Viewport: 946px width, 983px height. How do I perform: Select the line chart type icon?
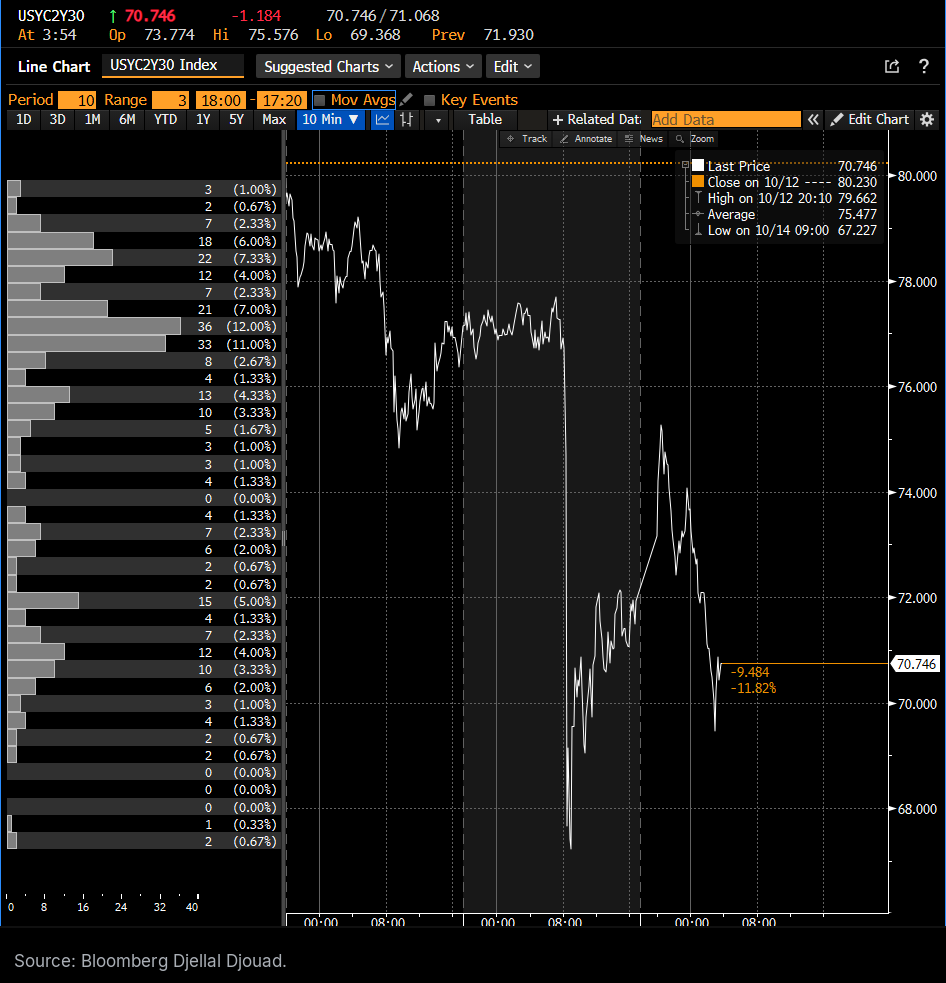[382, 120]
